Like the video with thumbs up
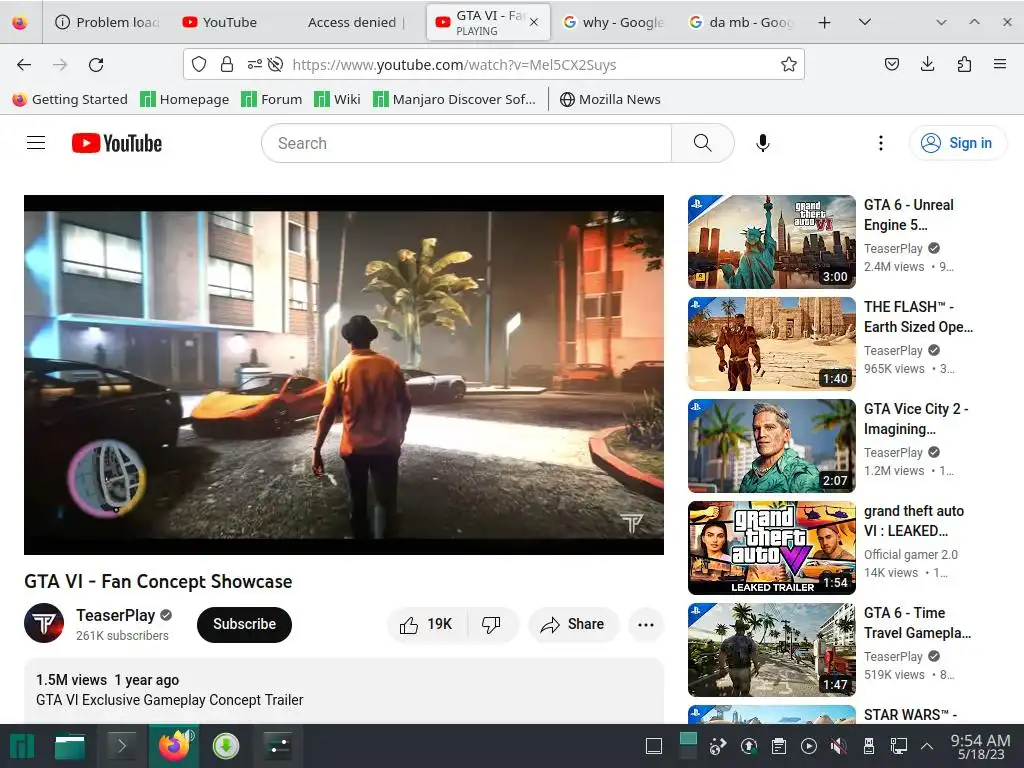 (426, 625)
